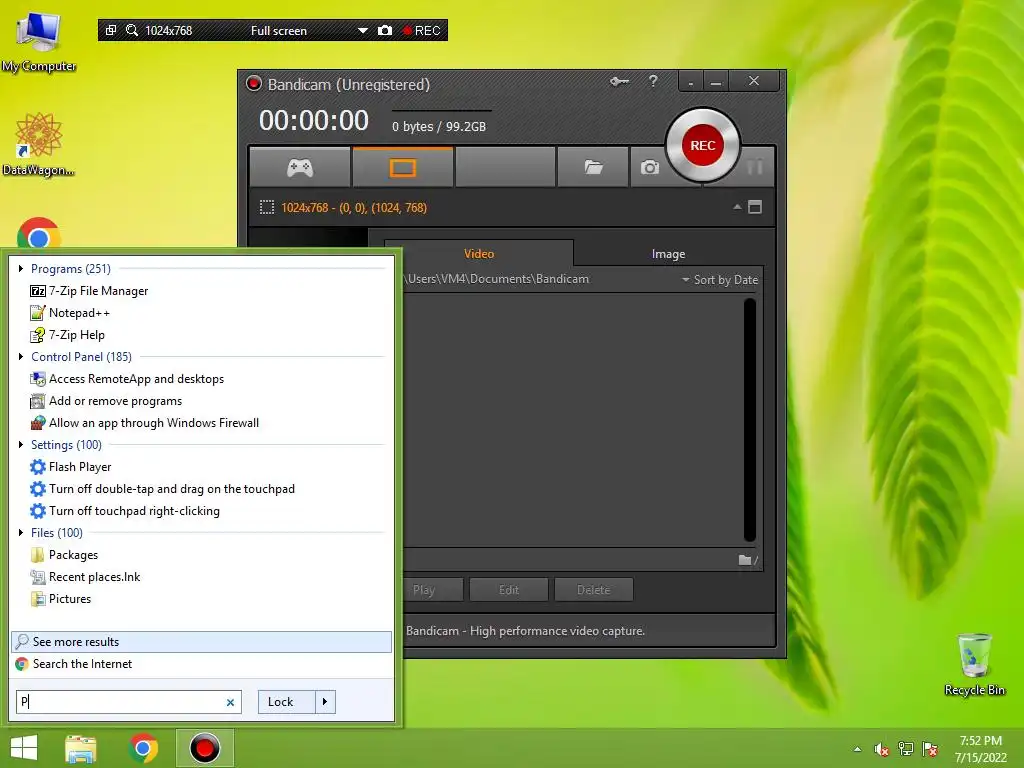This screenshot has height=768, width=1024.
Task: Click the Bandicam taskbar icon
Action: (x=204, y=748)
